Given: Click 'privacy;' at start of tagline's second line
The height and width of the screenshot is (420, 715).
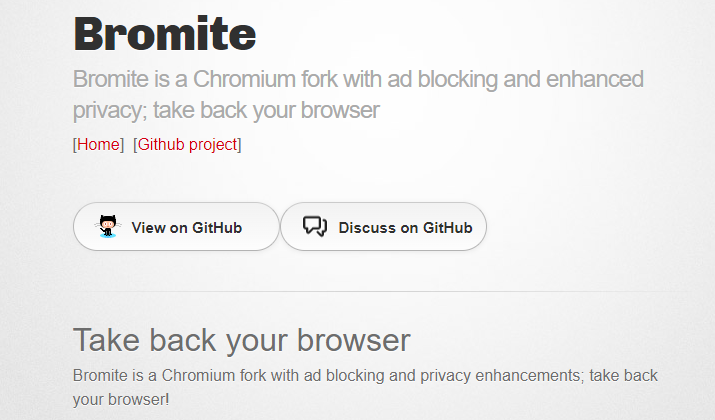Looking at the screenshot, I should 110,111.
